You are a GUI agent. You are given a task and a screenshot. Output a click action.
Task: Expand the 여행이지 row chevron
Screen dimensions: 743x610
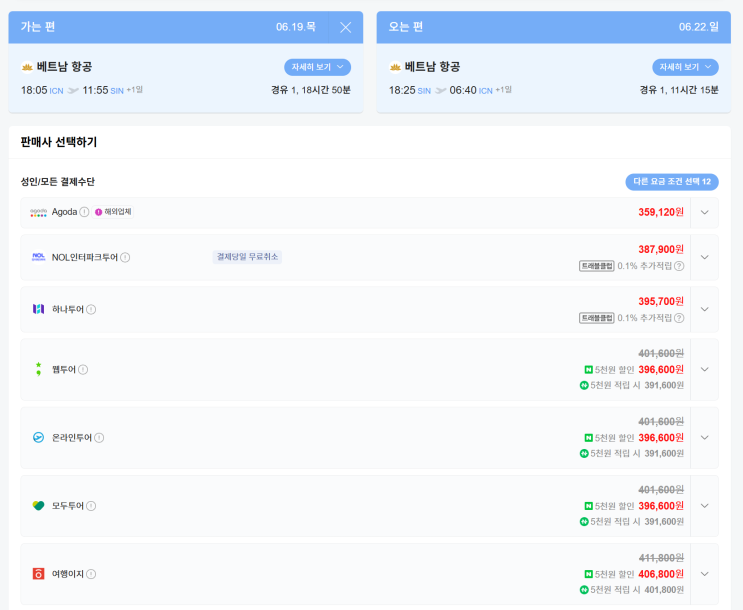705,574
